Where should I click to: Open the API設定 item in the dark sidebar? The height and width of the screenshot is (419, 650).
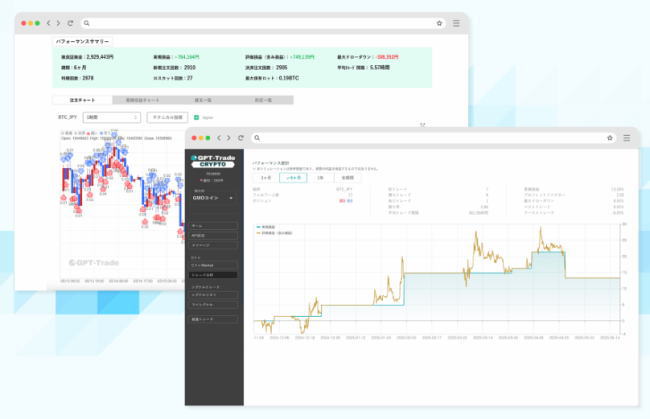214,235
